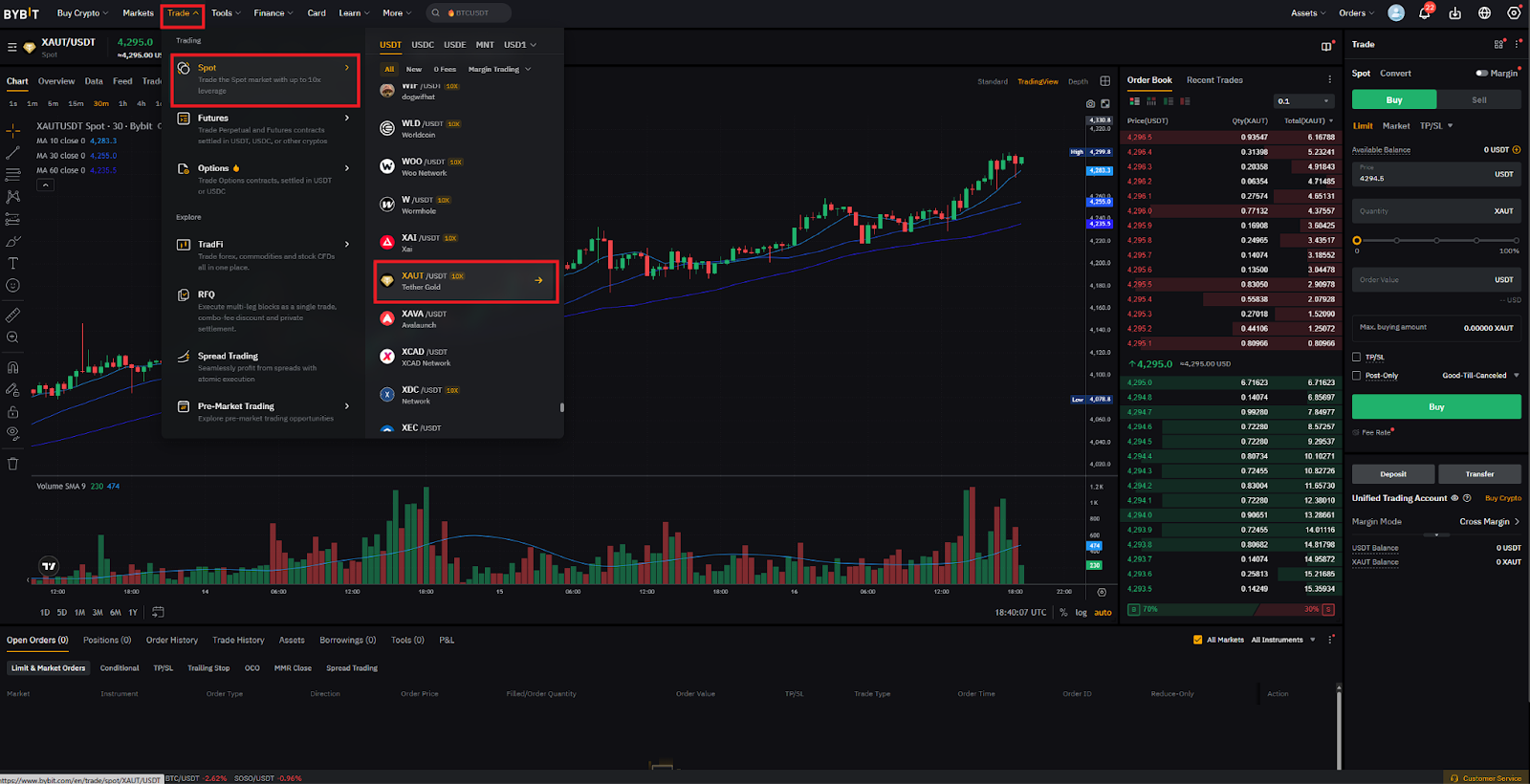Open Customer Service link
1530x784 pixels.
click(x=1486, y=778)
